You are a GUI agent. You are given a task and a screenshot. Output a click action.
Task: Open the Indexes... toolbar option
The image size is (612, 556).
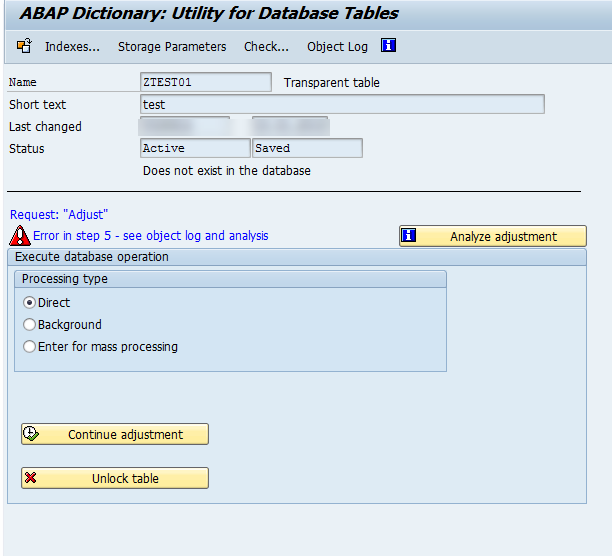tap(72, 47)
